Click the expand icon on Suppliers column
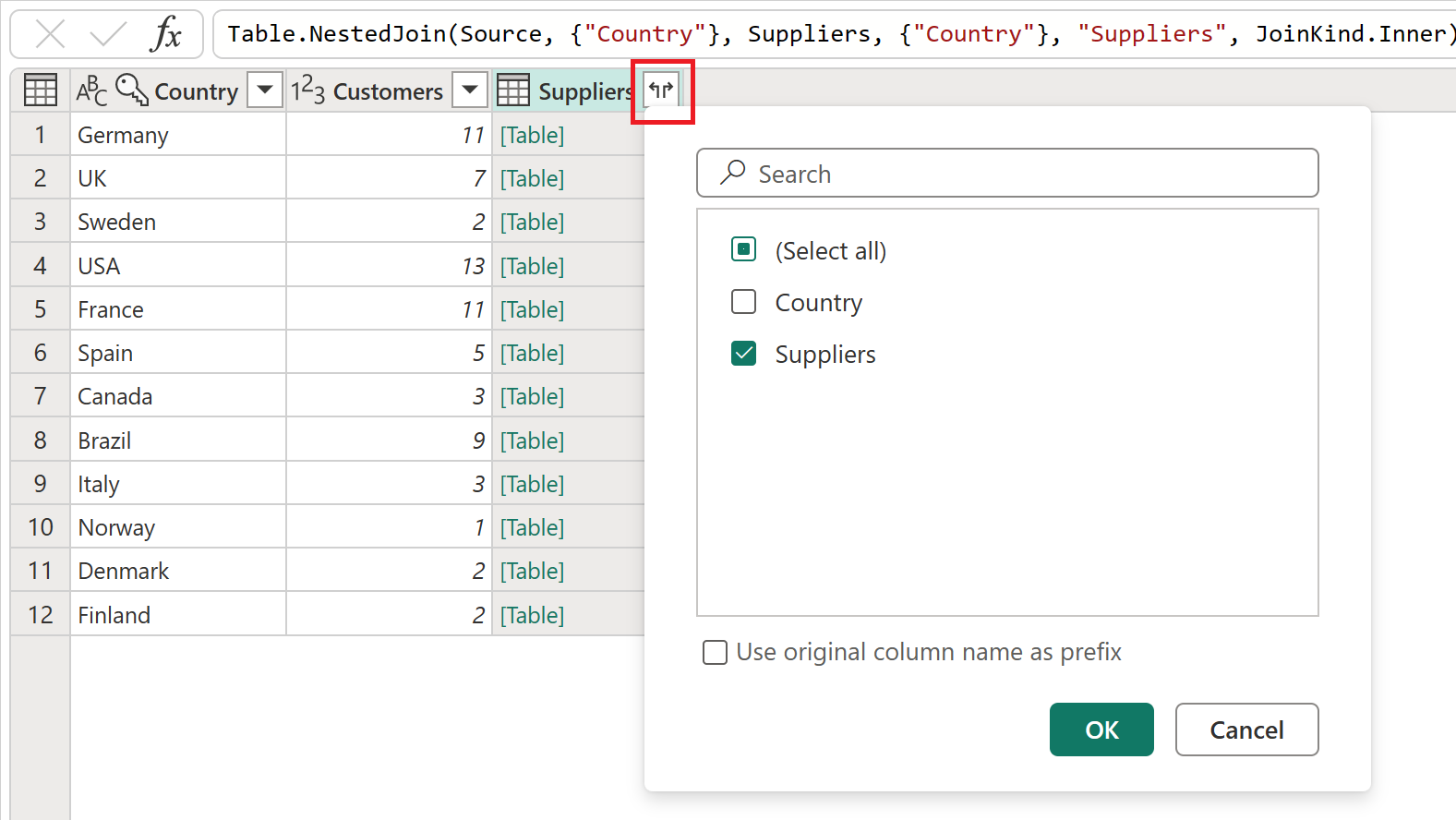This screenshot has width=1456, height=820. coord(661,90)
